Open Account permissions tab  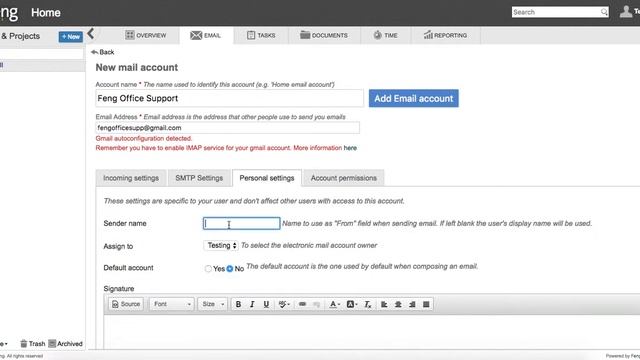344,178
